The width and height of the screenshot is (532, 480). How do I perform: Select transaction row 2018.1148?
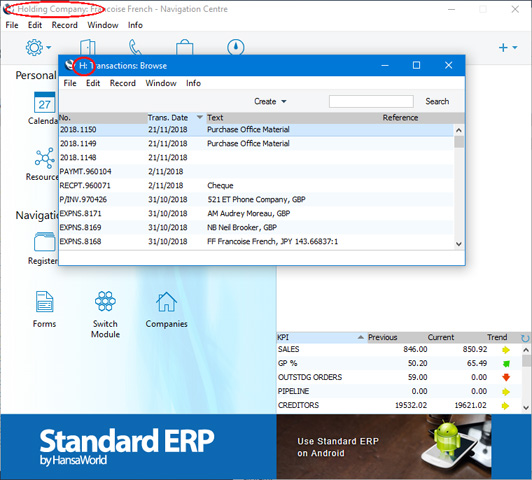(x=256, y=157)
